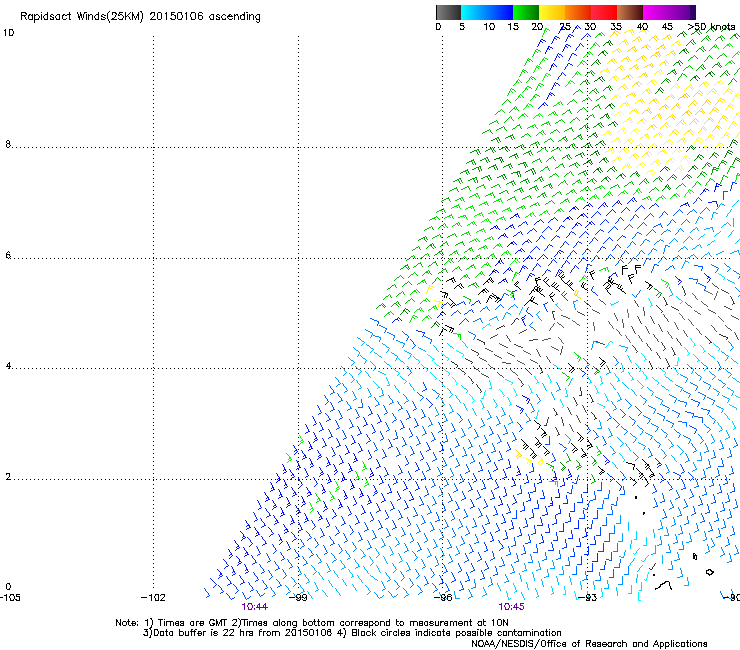Click the legend label '35' under the color bar
This screenshot has height=650, width=740.
click(616, 27)
